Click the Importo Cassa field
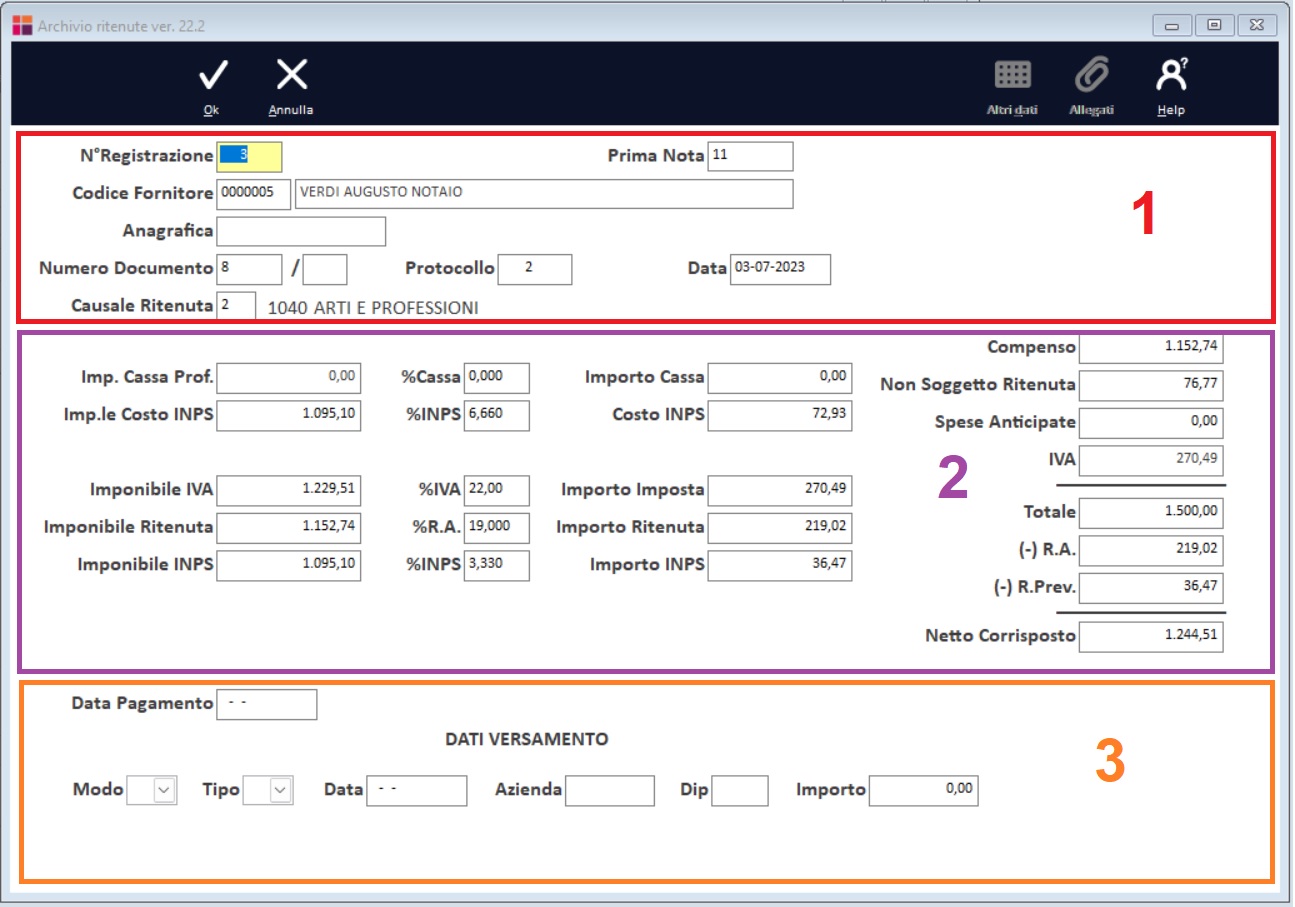Image resolution: width=1295 pixels, height=907 pixels. (x=780, y=378)
